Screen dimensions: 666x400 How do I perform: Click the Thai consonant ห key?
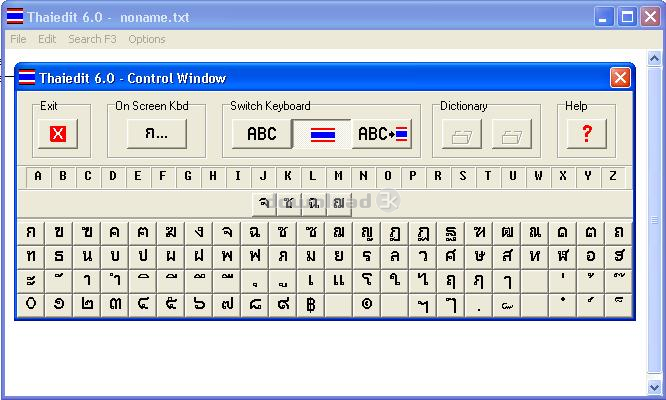click(x=535, y=256)
